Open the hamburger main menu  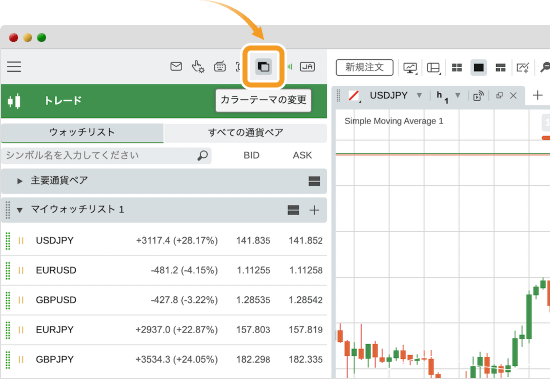click(14, 67)
